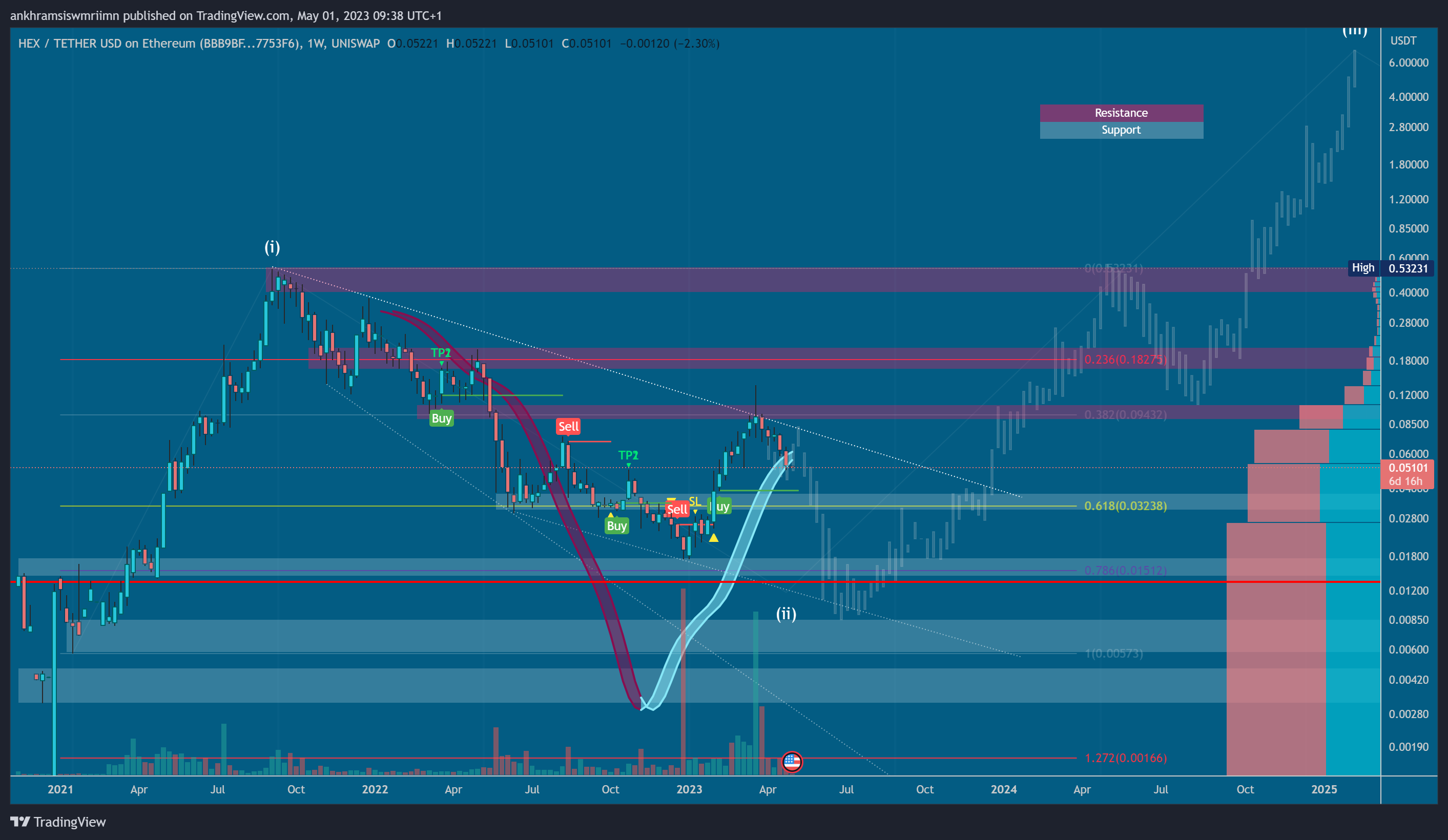Screen dimensions: 1448x840
Task: Click the 0.786(0.01512) Fibonacci label
Action: tap(1125, 570)
